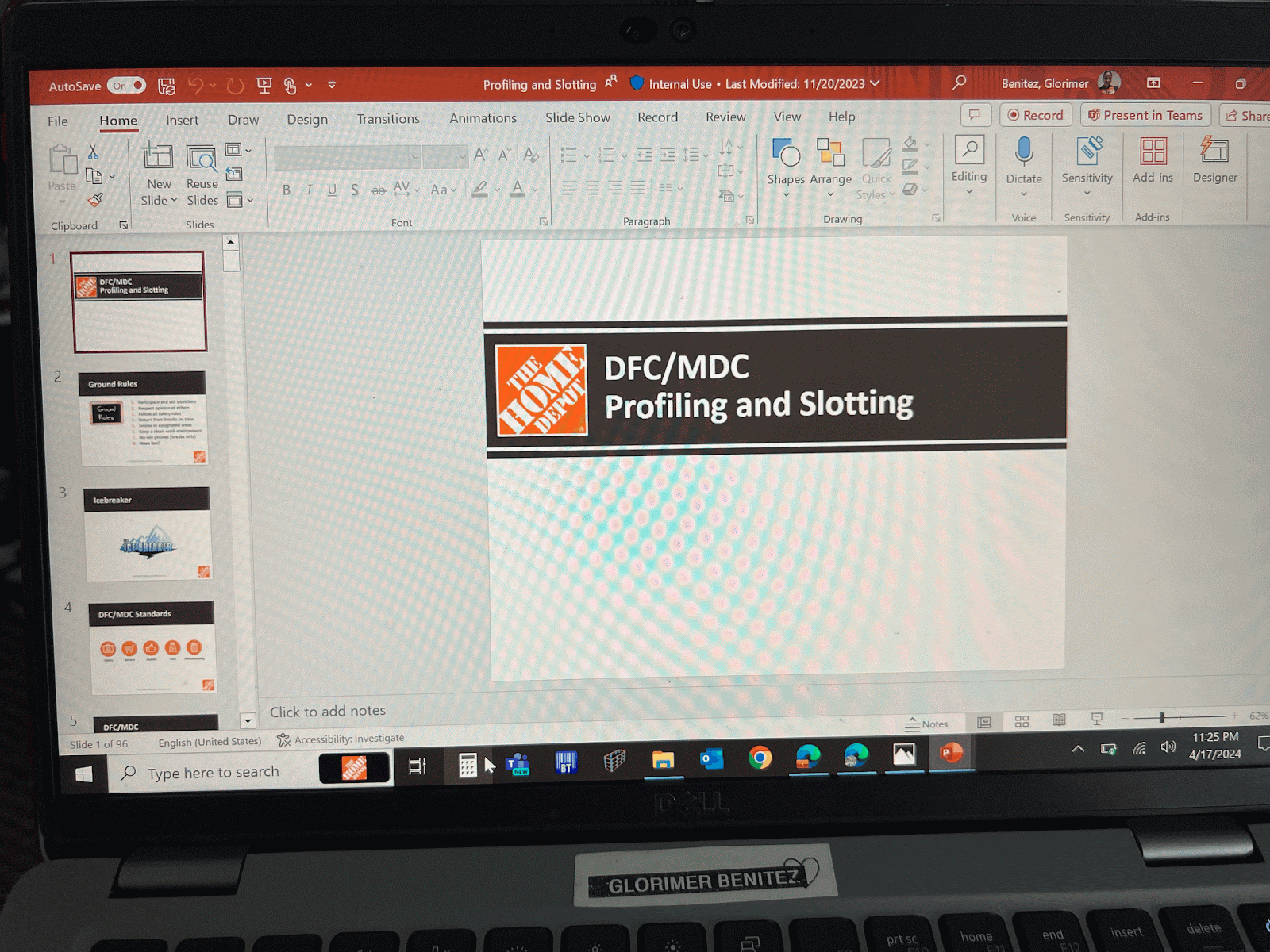Open the Calculator taskbar icon
The image size is (1270, 952).
pyautogui.click(x=468, y=765)
